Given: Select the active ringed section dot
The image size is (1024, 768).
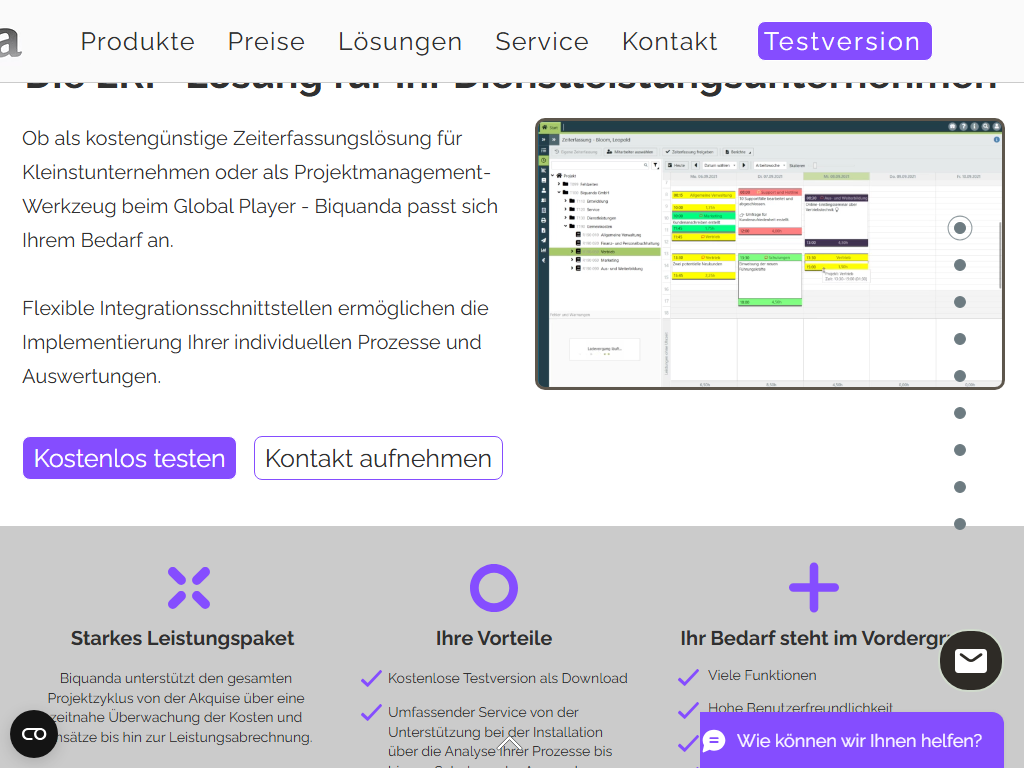Looking at the screenshot, I should 959,228.
